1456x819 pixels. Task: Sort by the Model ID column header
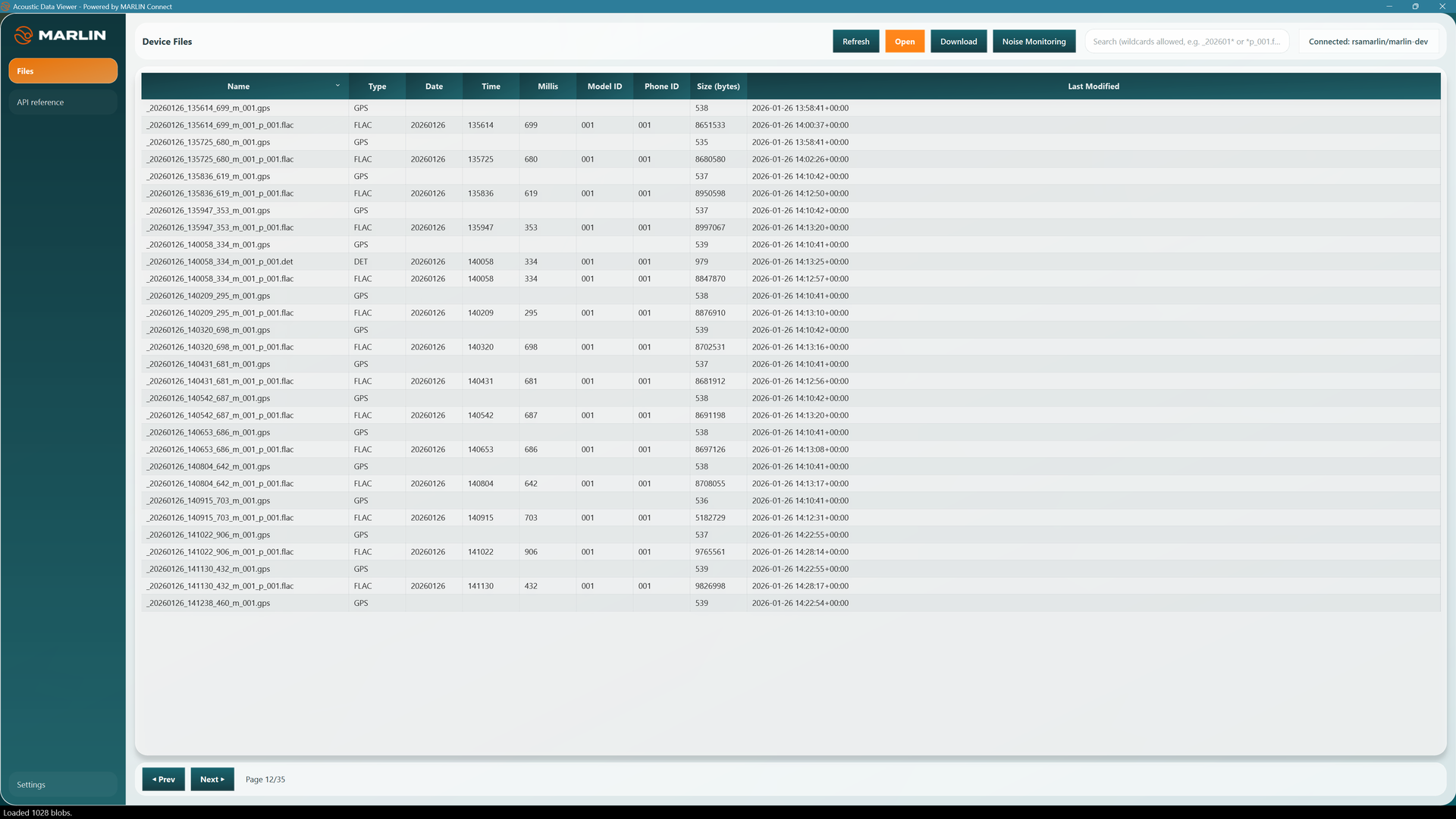click(x=604, y=86)
